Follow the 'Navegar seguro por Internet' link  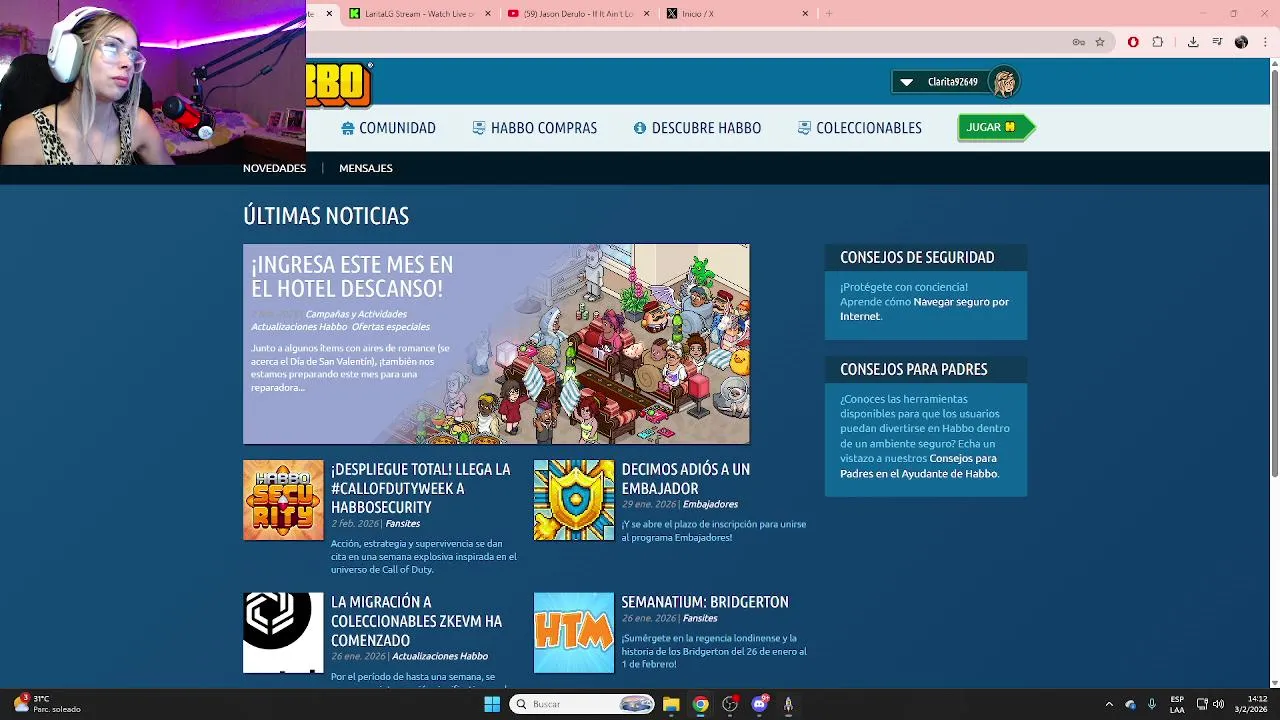(924, 309)
